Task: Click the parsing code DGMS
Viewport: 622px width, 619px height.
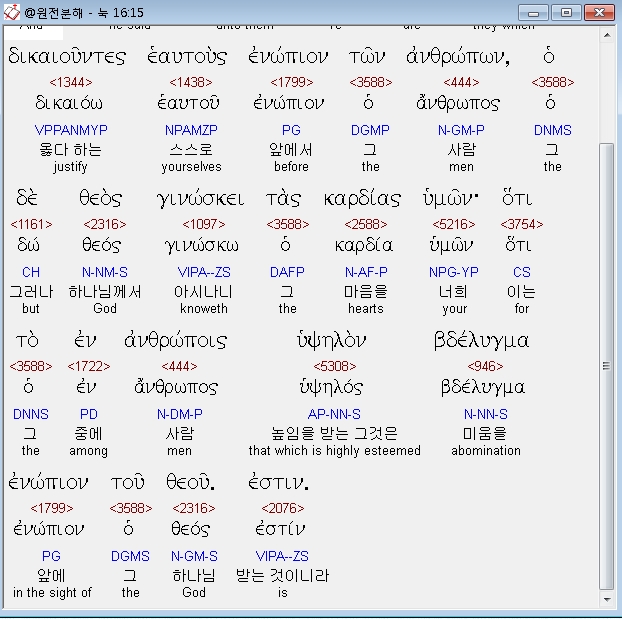Action: 130,556
